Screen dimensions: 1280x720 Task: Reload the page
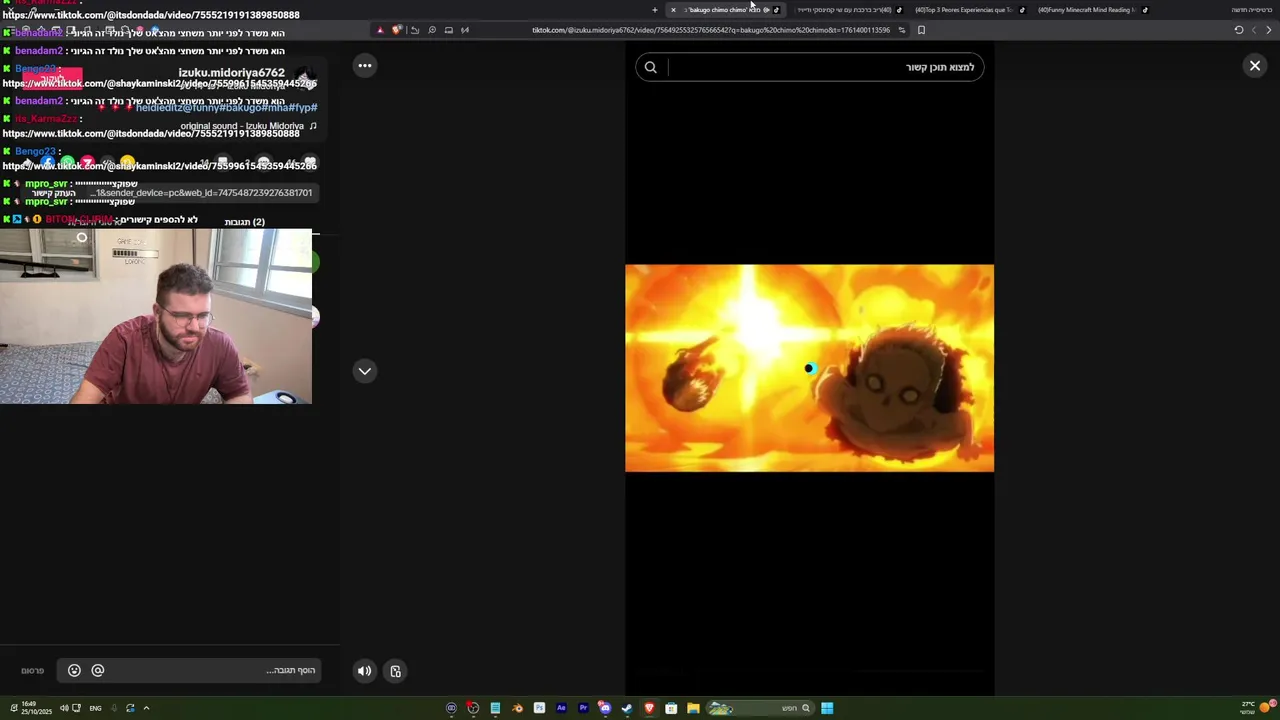(x=1239, y=30)
